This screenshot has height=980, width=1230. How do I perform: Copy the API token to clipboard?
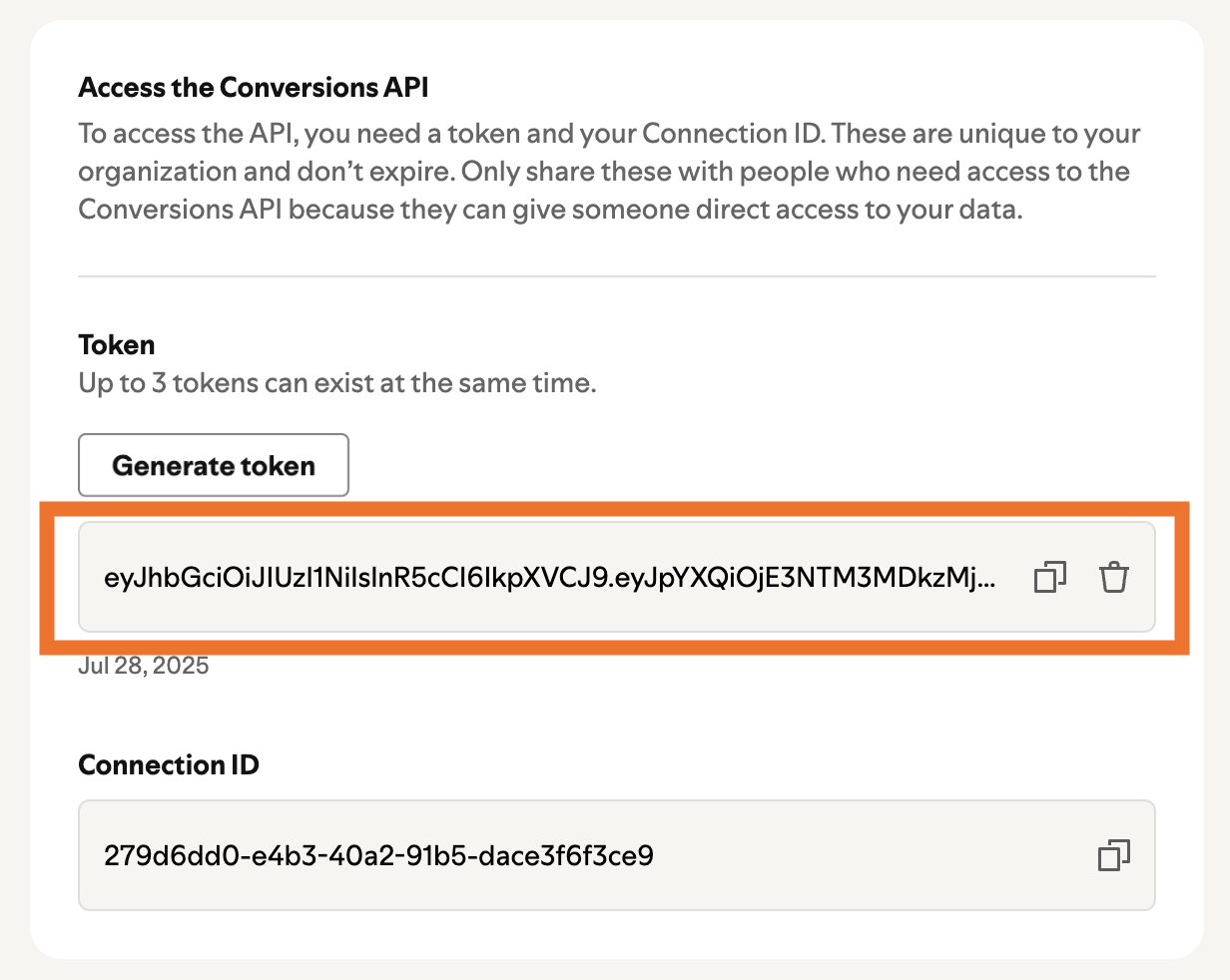tap(1049, 577)
